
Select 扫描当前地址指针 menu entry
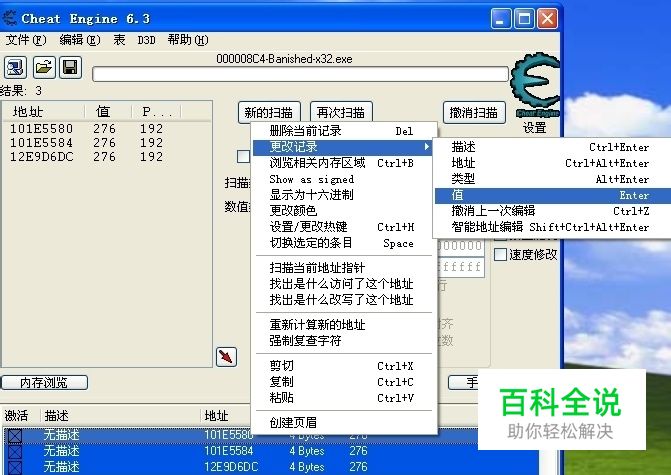tap(344, 268)
